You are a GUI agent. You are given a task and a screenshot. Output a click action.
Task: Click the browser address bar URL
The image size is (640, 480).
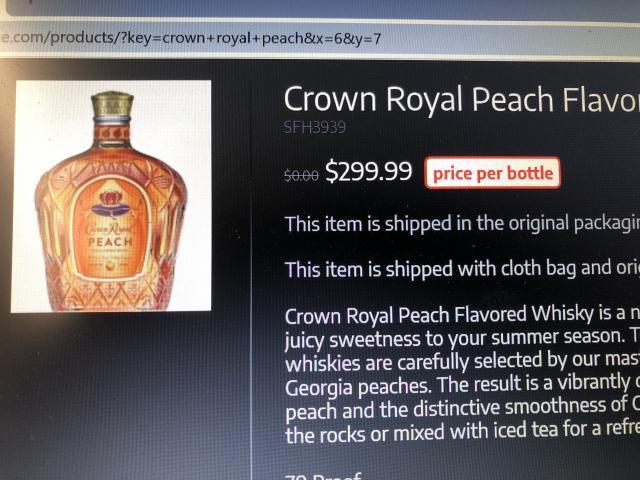click(x=191, y=38)
